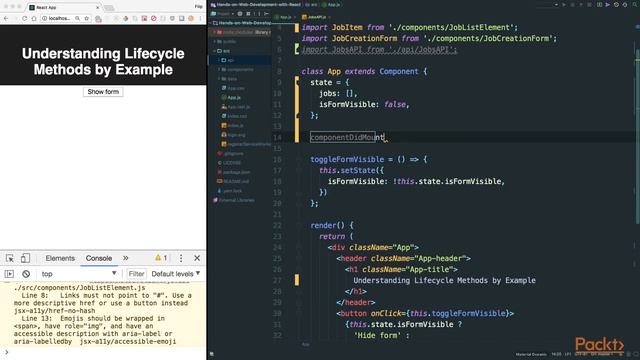Image resolution: width=640 pixels, height=360 pixels.
Task: Click the red circular extension icon
Action: 153,18
